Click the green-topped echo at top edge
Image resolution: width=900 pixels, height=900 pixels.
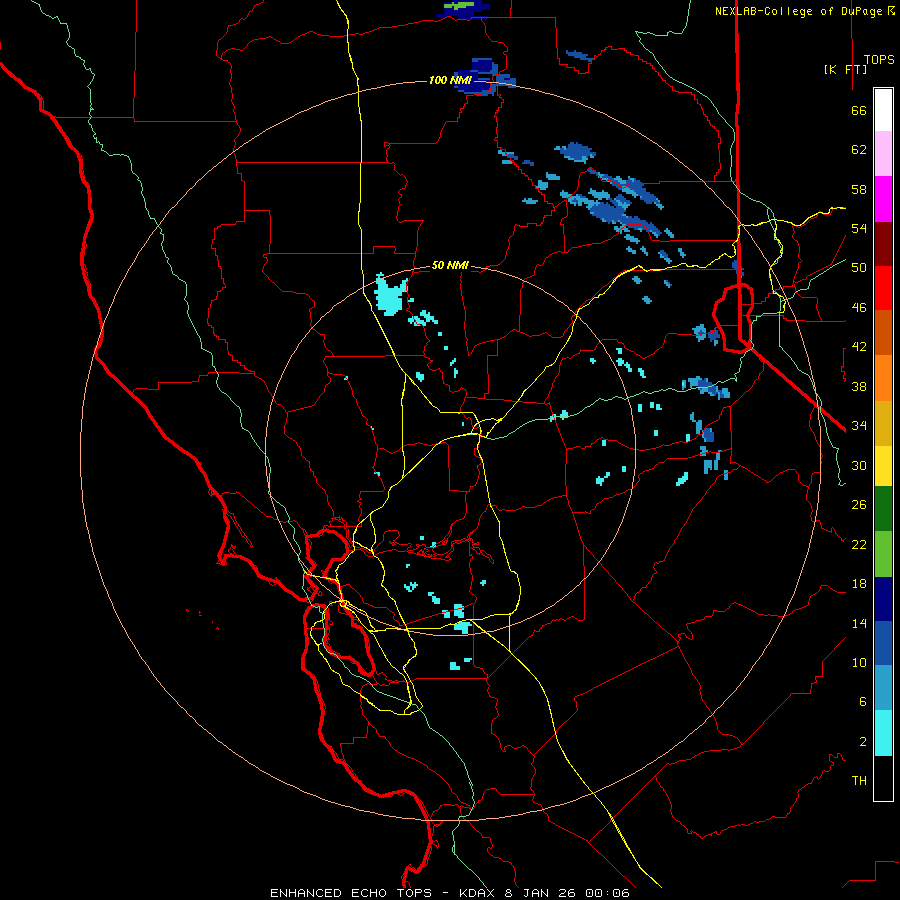pyautogui.click(x=463, y=9)
